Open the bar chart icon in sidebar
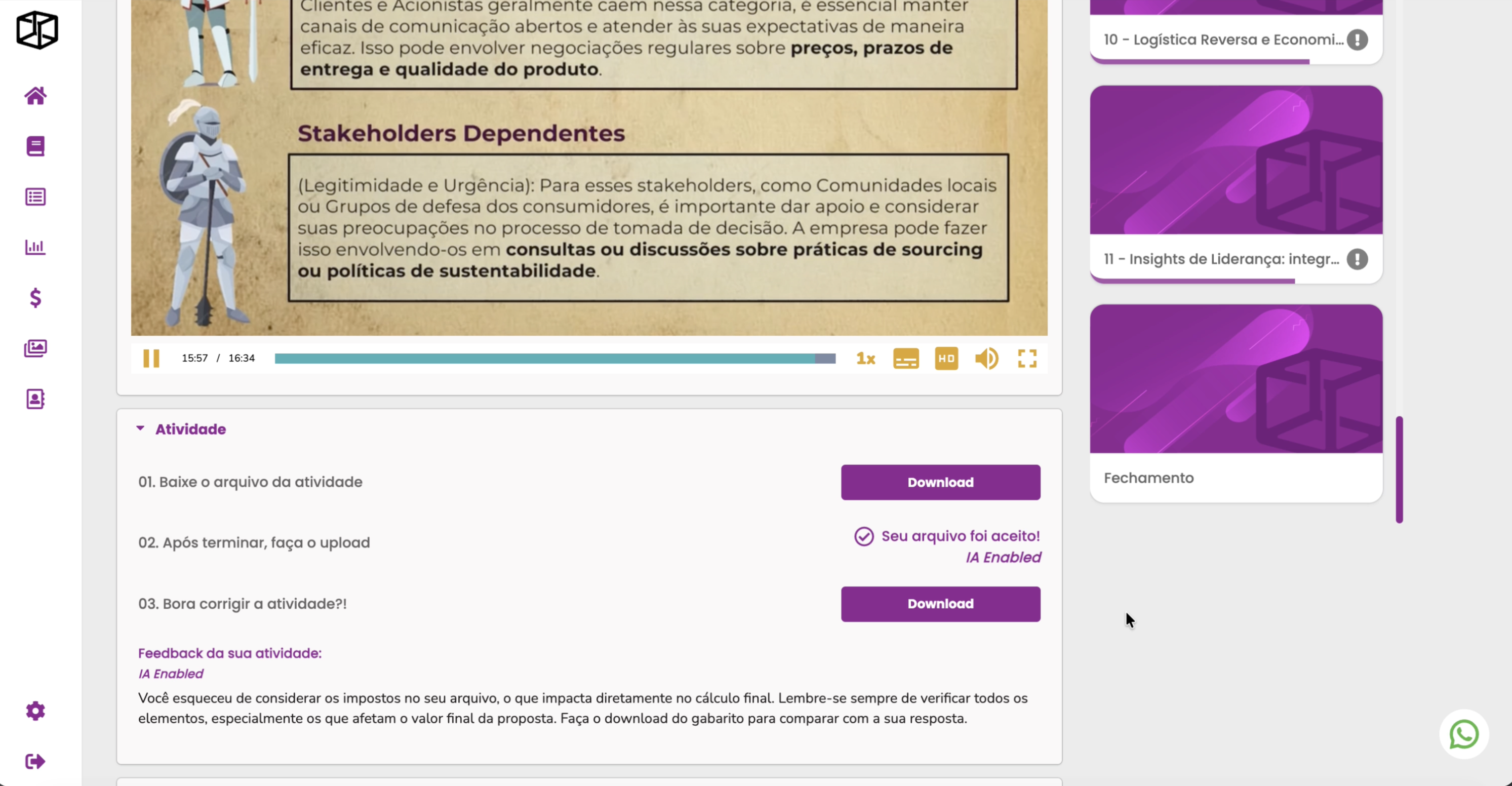 pyautogui.click(x=35, y=247)
